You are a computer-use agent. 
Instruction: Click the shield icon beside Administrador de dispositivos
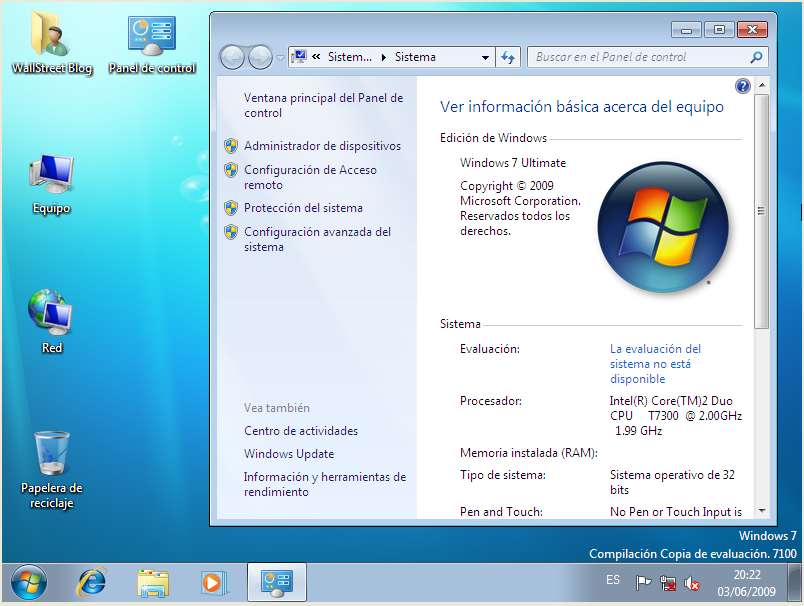point(231,146)
